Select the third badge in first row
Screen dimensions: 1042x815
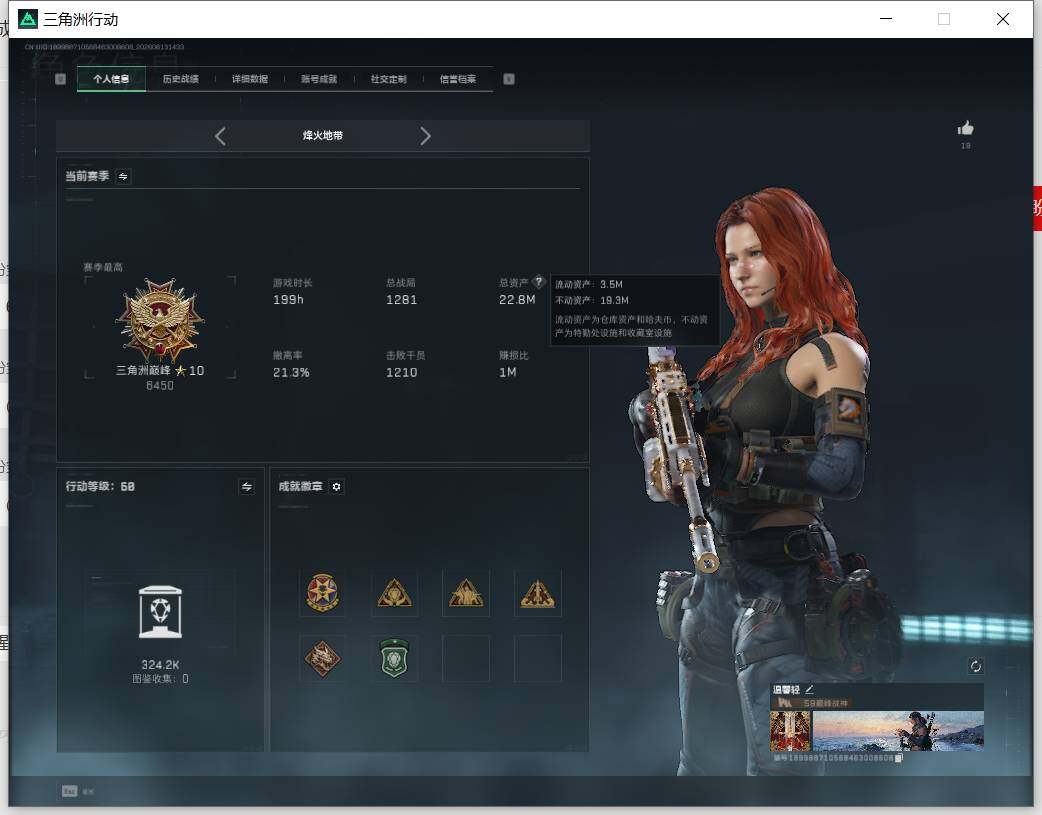tap(466, 593)
